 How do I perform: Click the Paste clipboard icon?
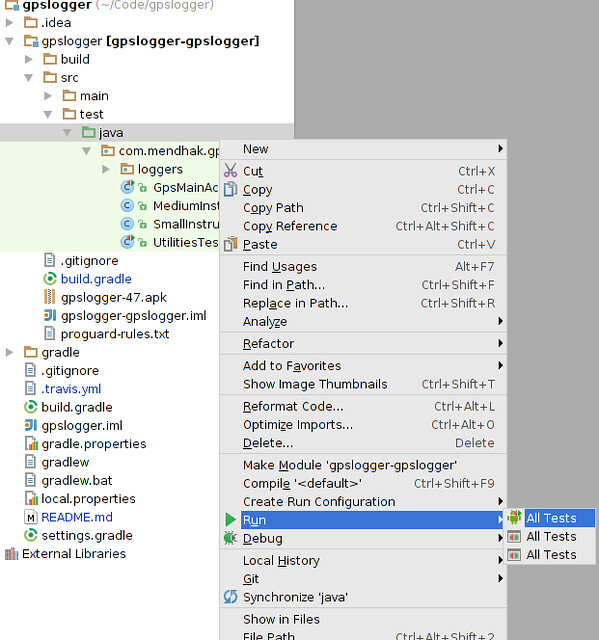[230, 244]
